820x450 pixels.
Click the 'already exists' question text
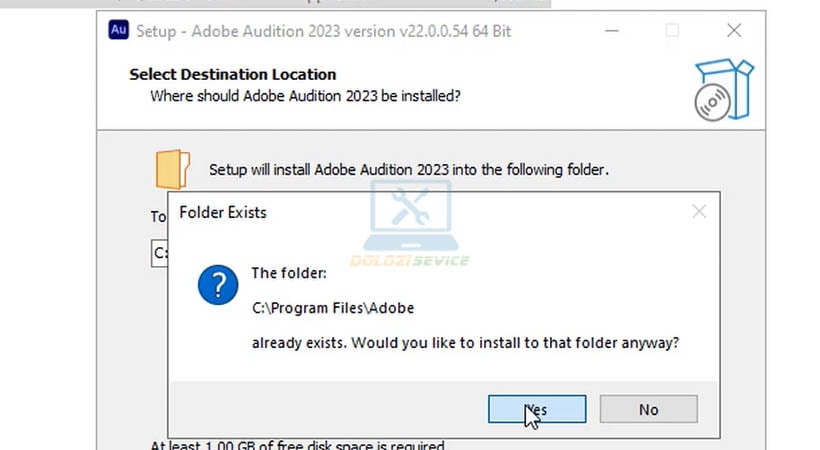(465, 343)
